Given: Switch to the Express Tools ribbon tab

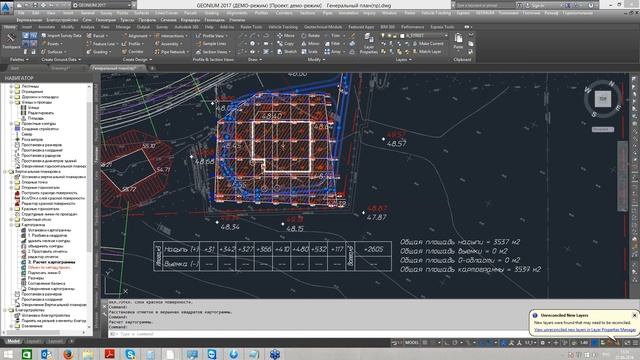Looking at the screenshot, I should (x=442, y=27).
